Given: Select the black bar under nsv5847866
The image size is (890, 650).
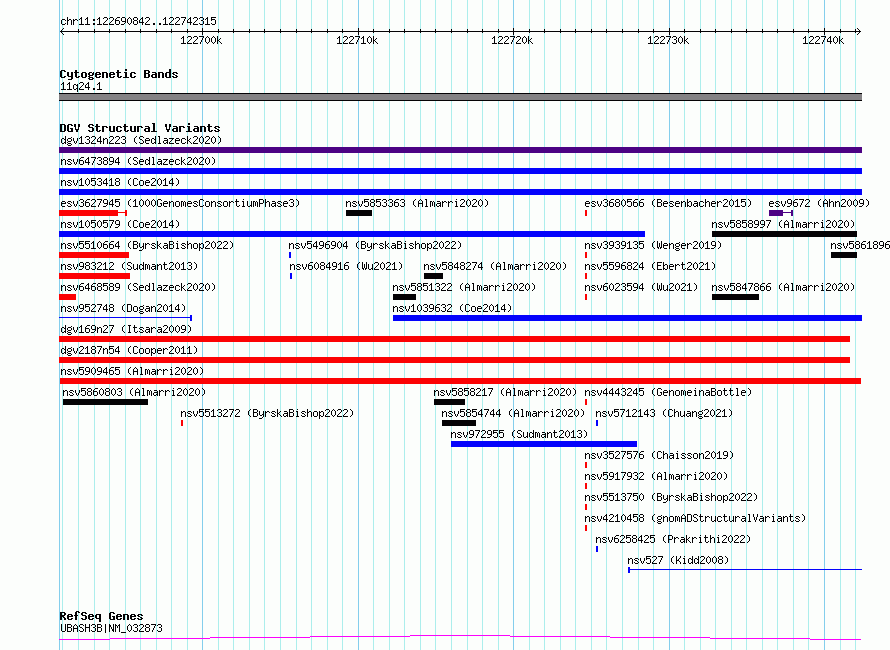Looking at the screenshot, I should (736, 297).
